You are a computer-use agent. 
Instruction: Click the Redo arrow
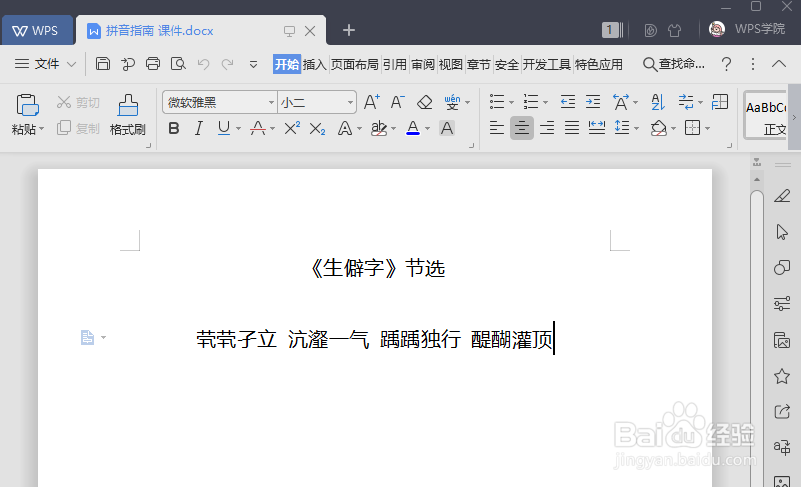coord(227,64)
